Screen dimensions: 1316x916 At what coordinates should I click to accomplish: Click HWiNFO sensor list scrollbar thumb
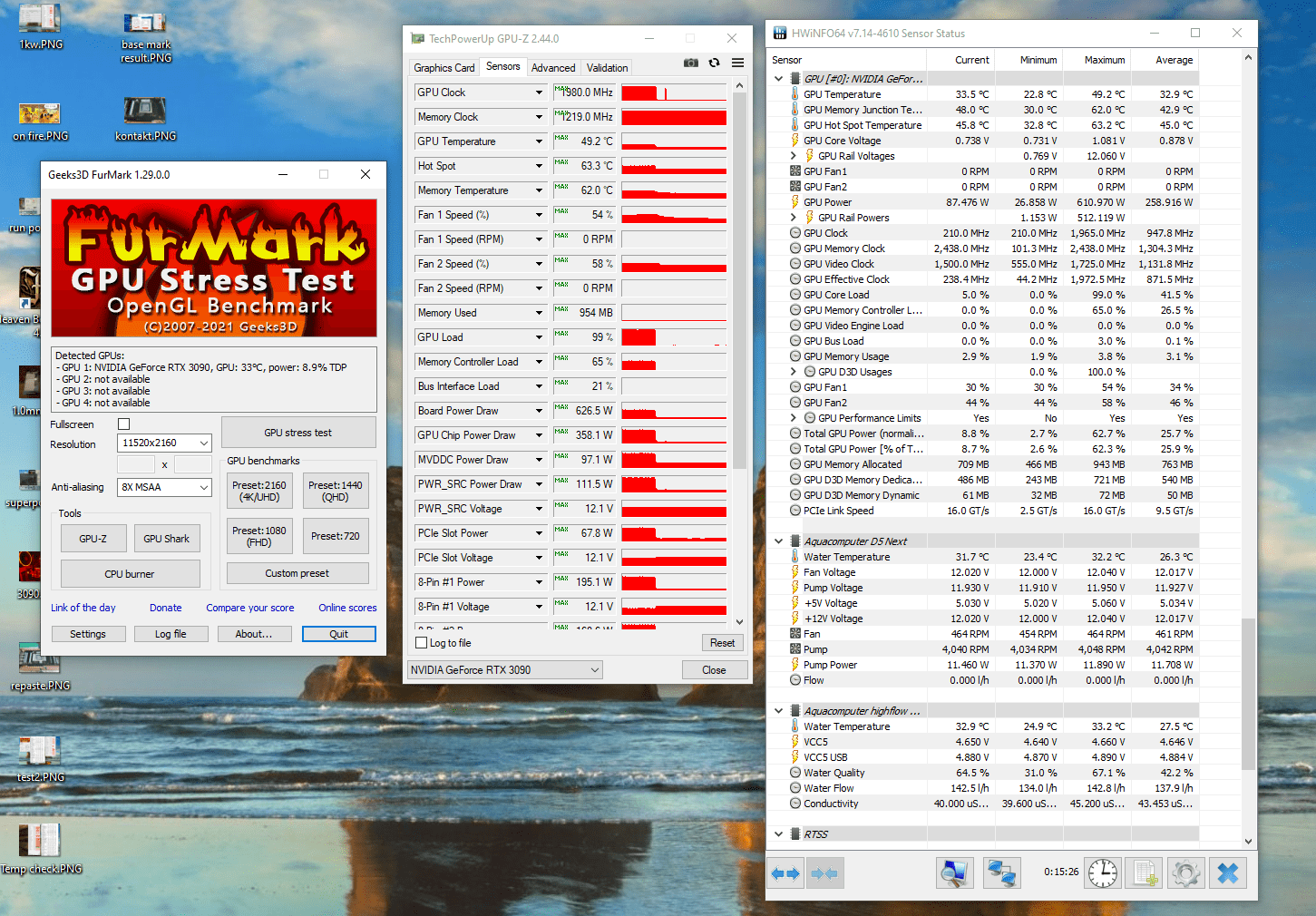coord(1249,694)
